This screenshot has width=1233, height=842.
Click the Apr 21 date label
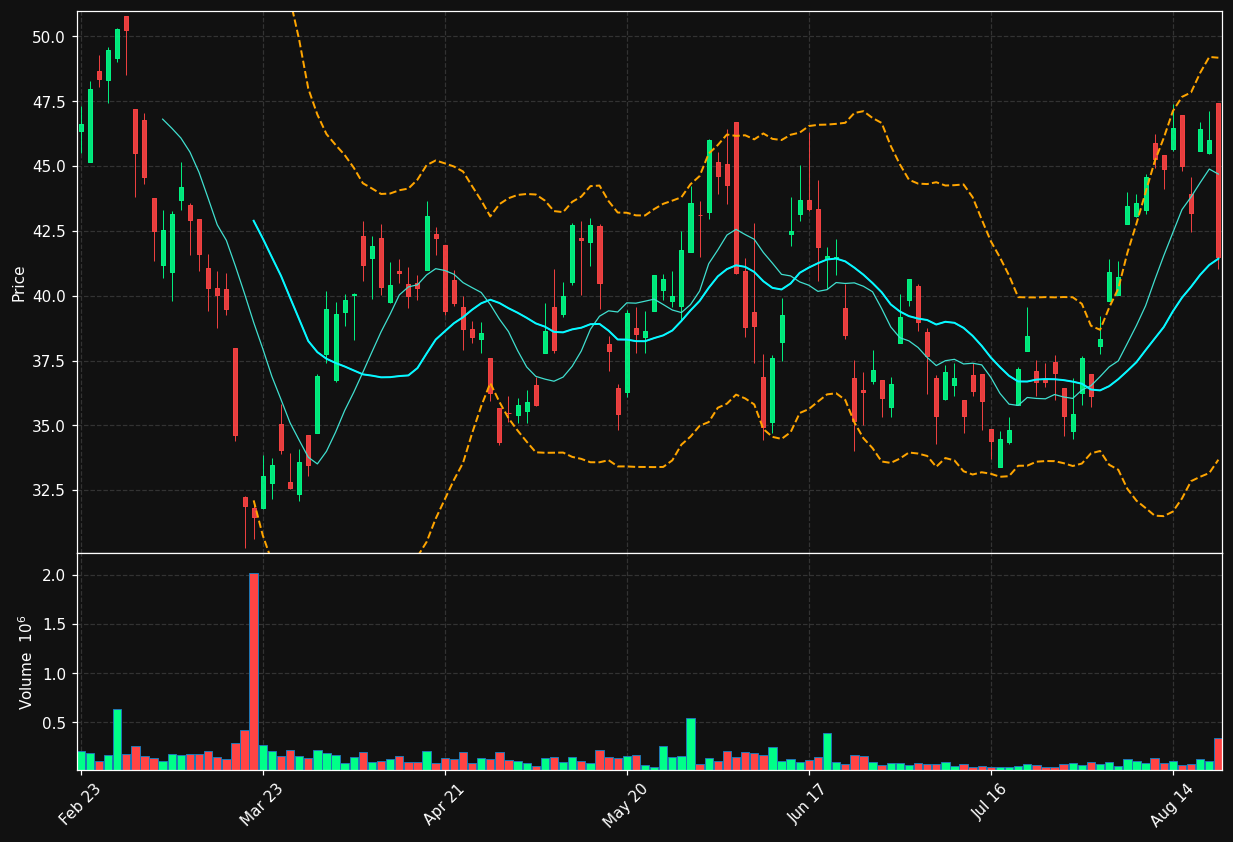tap(444, 805)
